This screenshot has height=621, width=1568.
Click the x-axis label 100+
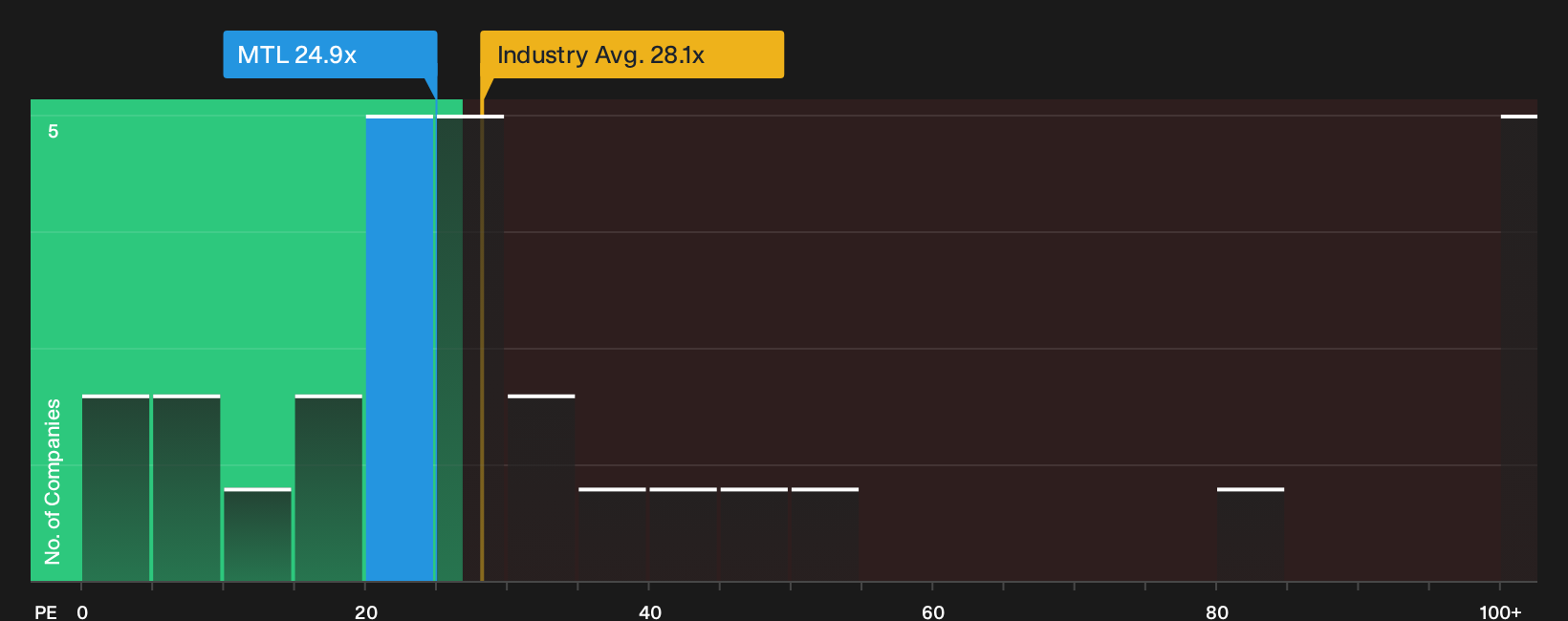coord(1500,611)
